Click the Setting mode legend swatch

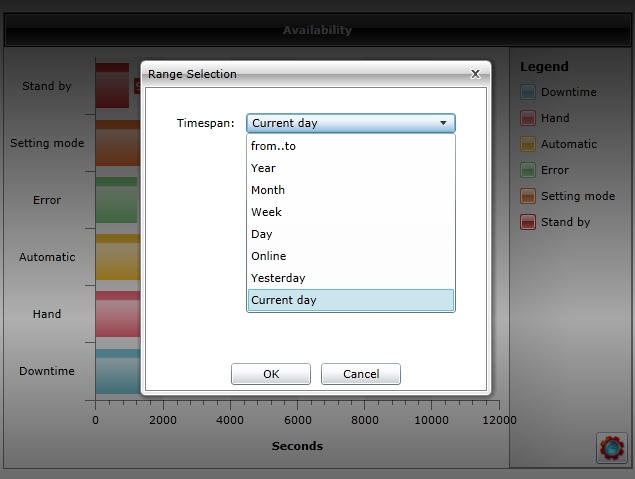click(528, 197)
